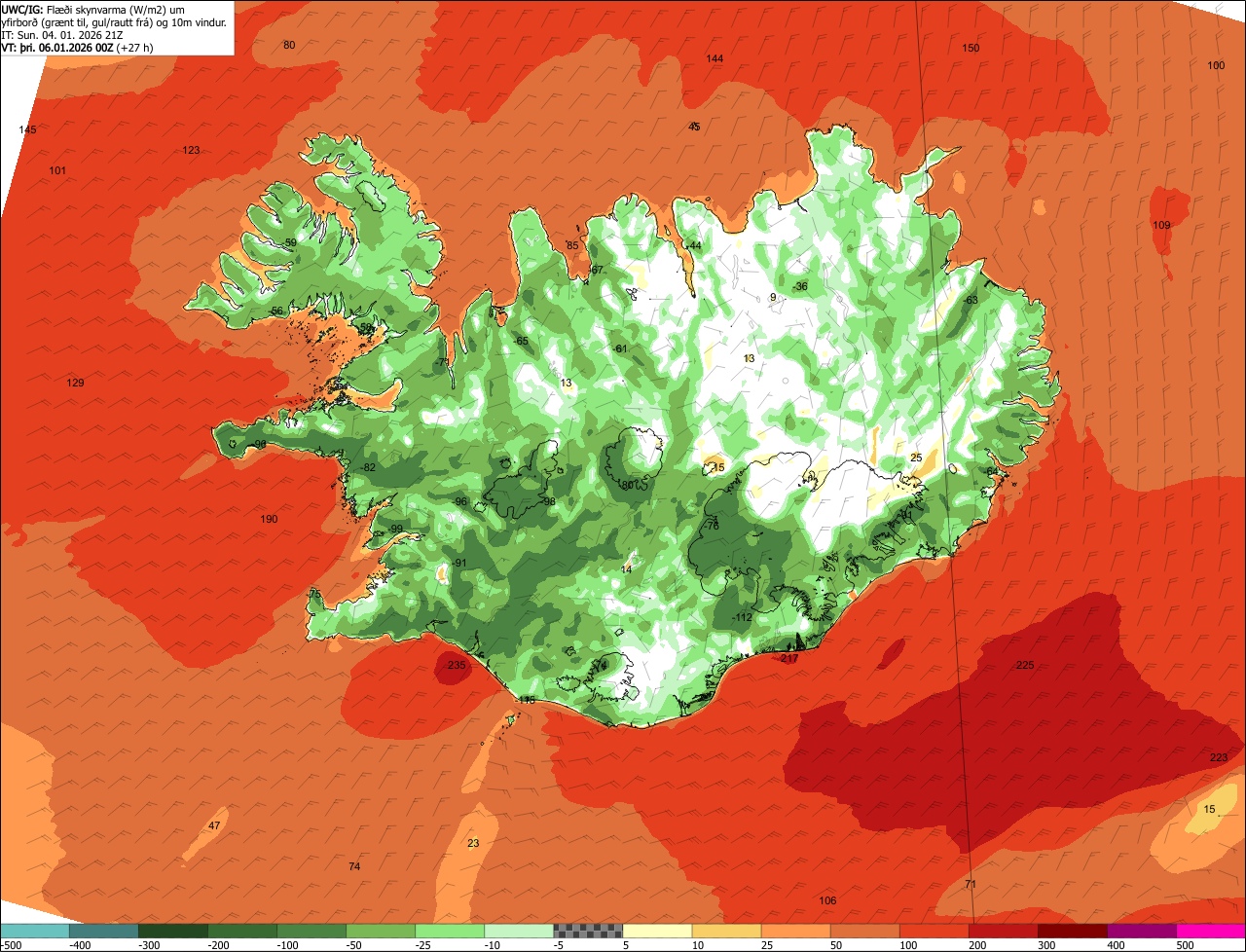Screen dimensions: 1246x952
Task: Click the red-orange swatch from 100 to 200
Action: click(934, 931)
